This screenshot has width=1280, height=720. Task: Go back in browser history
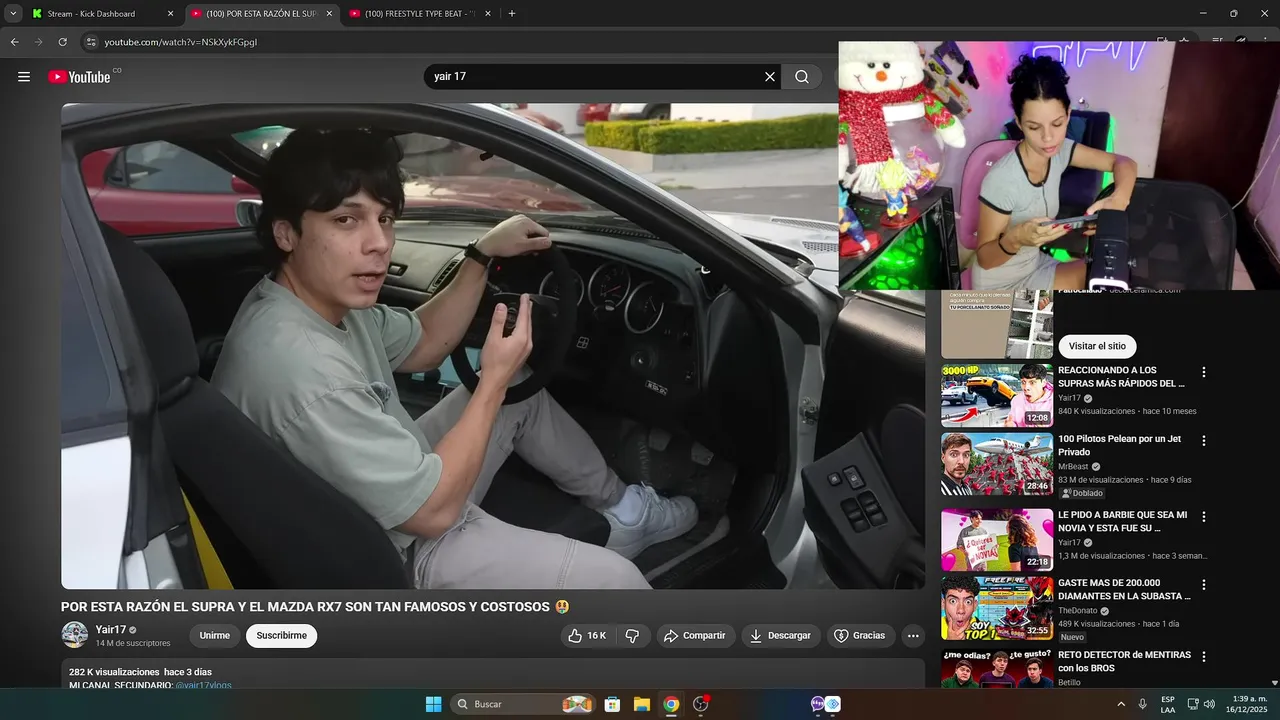pyautogui.click(x=14, y=42)
